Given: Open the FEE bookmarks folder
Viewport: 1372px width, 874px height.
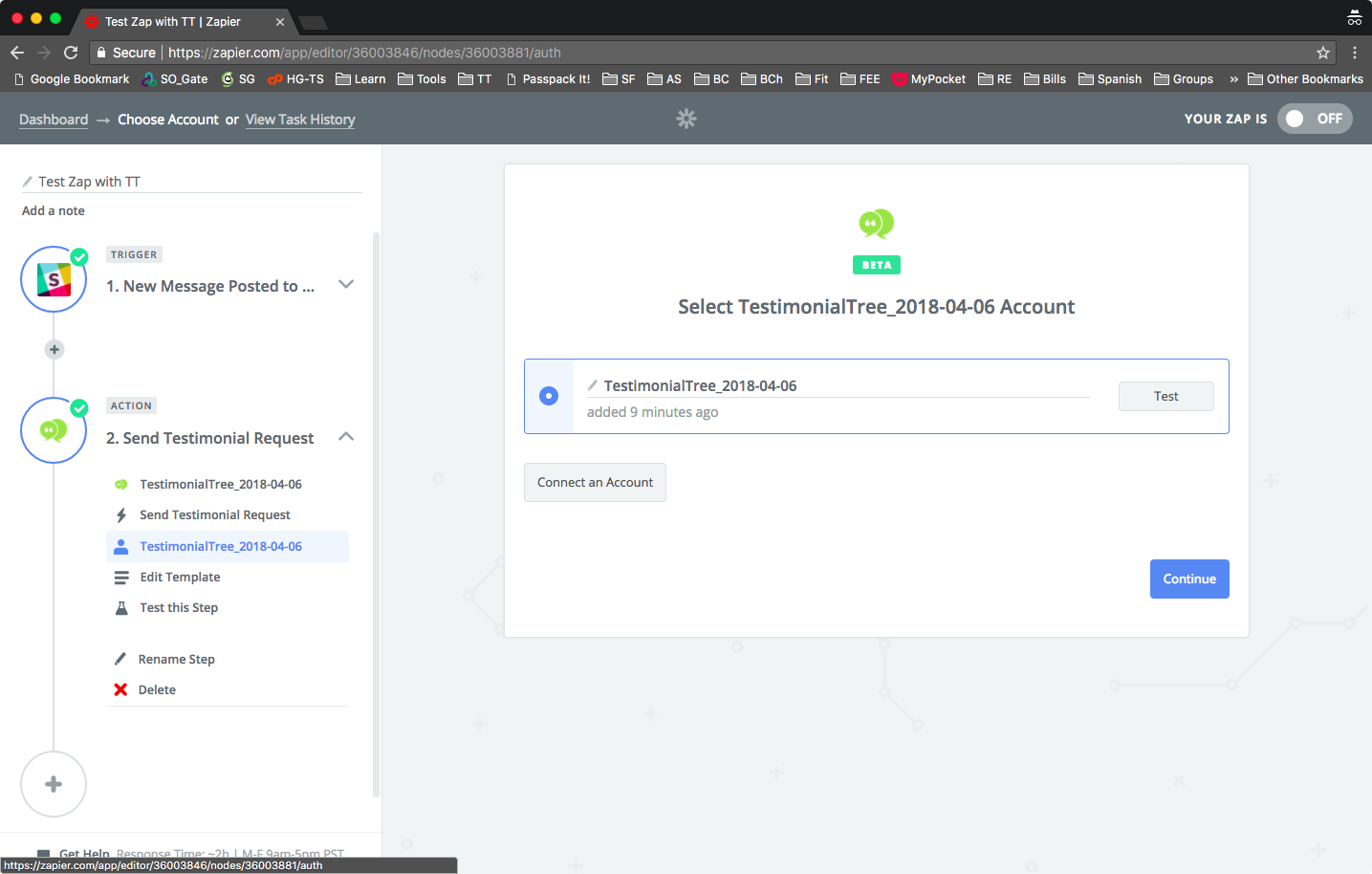Looking at the screenshot, I should (x=860, y=79).
